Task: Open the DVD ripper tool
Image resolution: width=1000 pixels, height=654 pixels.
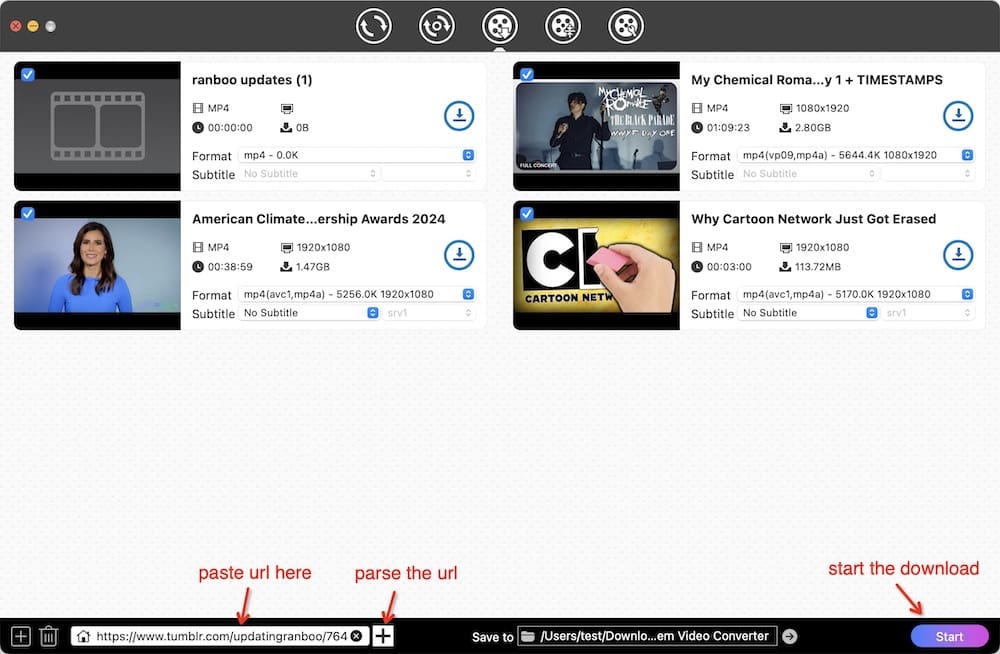Action: [437, 26]
